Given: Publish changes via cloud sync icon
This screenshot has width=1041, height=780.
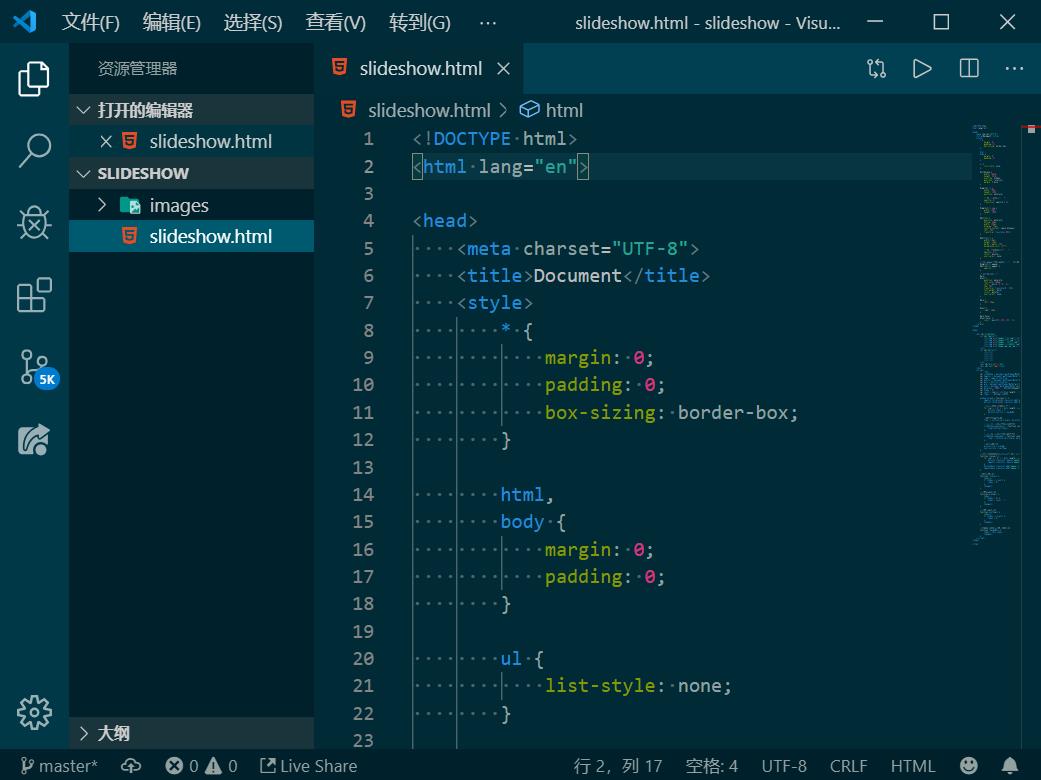Looking at the screenshot, I should click(x=131, y=766).
